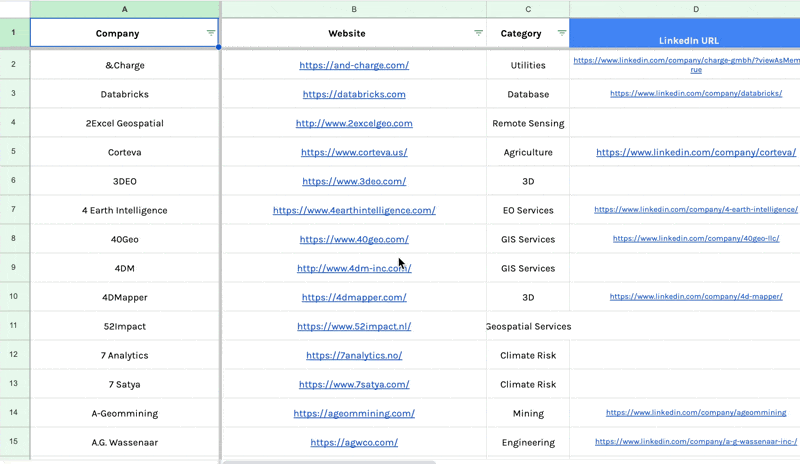
Task: Select the 7 Analytics company cell
Action: pyautogui.click(x=124, y=356)
